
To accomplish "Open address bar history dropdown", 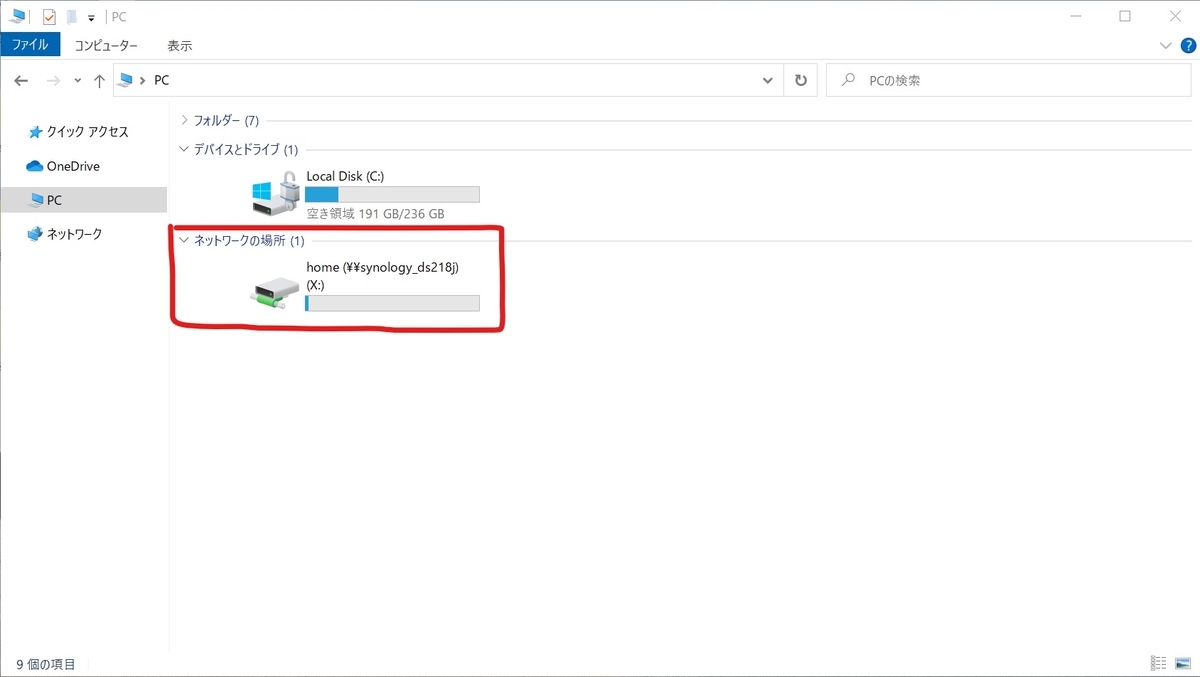I will click(x=767, y=81).
